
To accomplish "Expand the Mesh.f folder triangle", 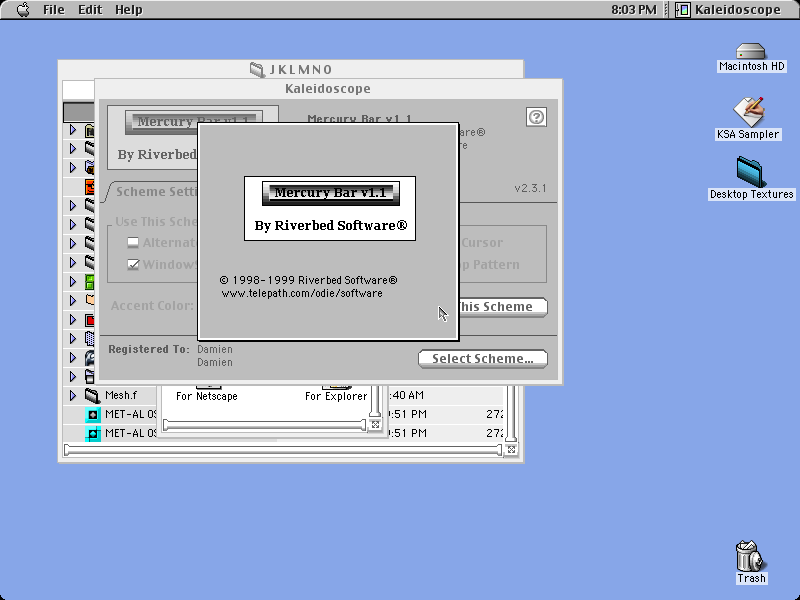I will pos(73,395).
